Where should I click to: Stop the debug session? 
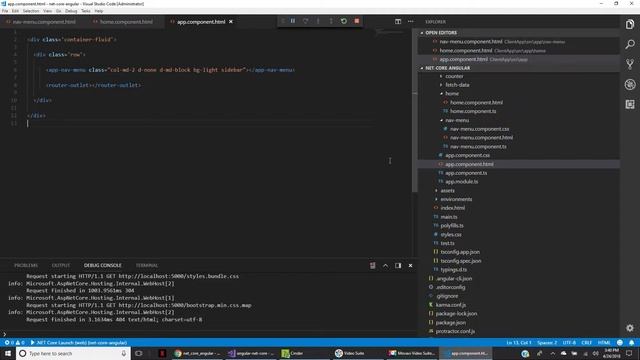[357, 21]
